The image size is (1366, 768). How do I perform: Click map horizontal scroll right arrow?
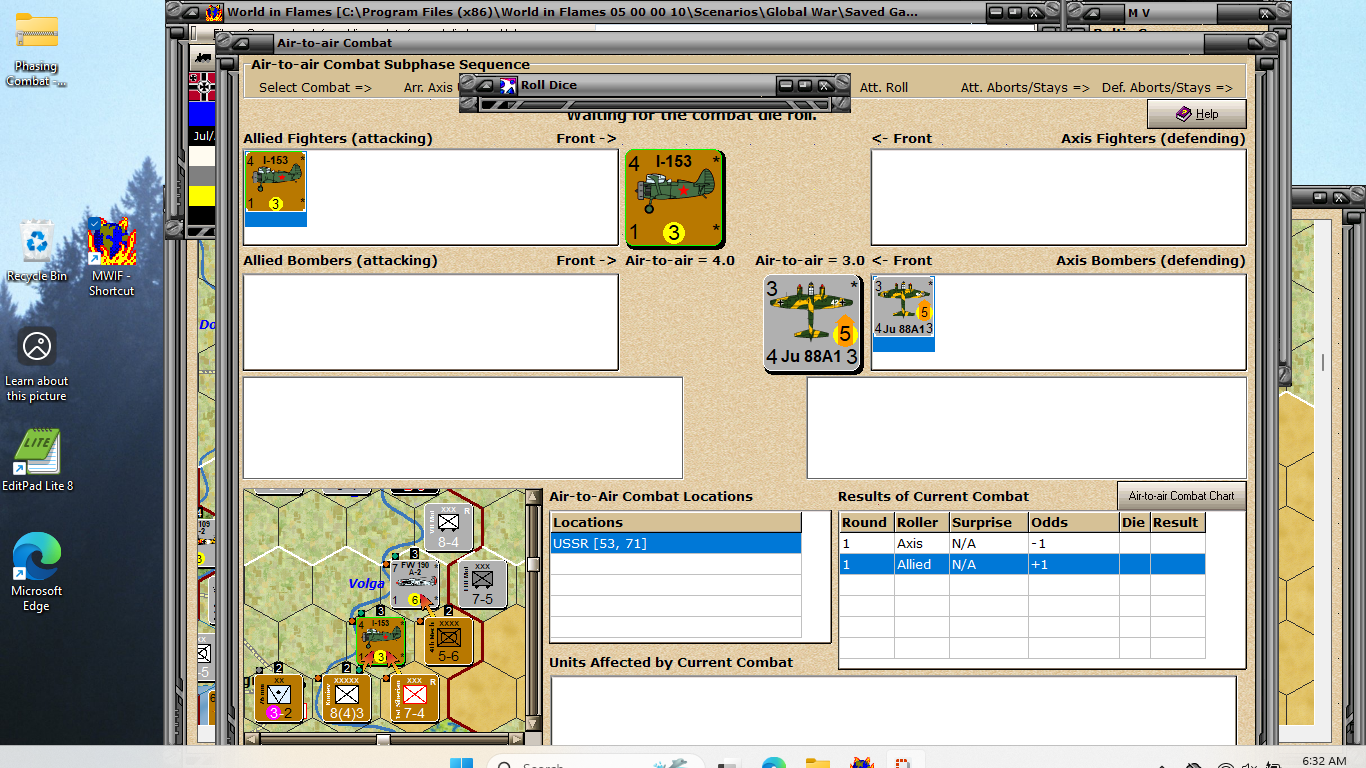click(x=516, y=739)
